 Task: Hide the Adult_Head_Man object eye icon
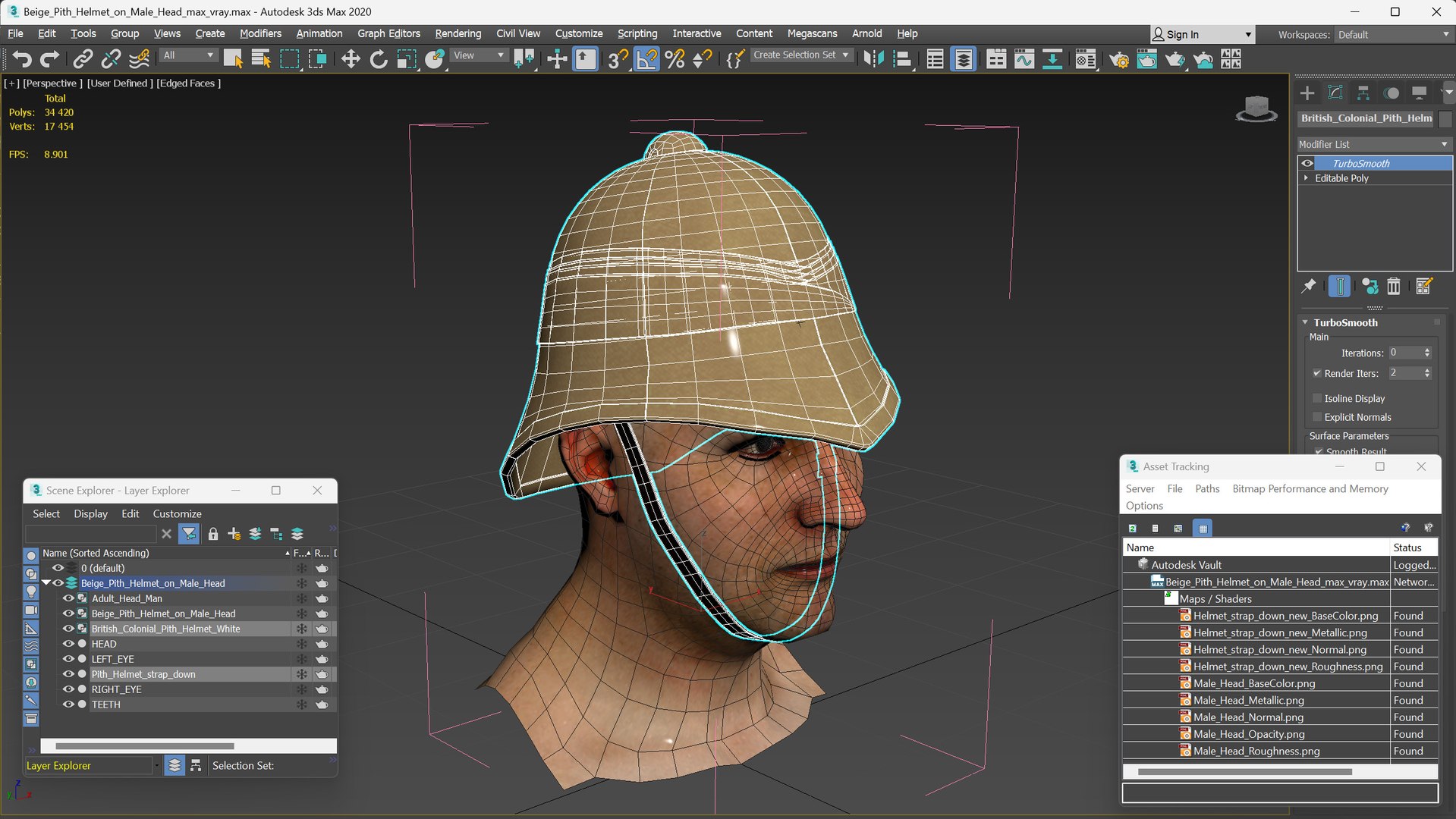coord(68,598)
